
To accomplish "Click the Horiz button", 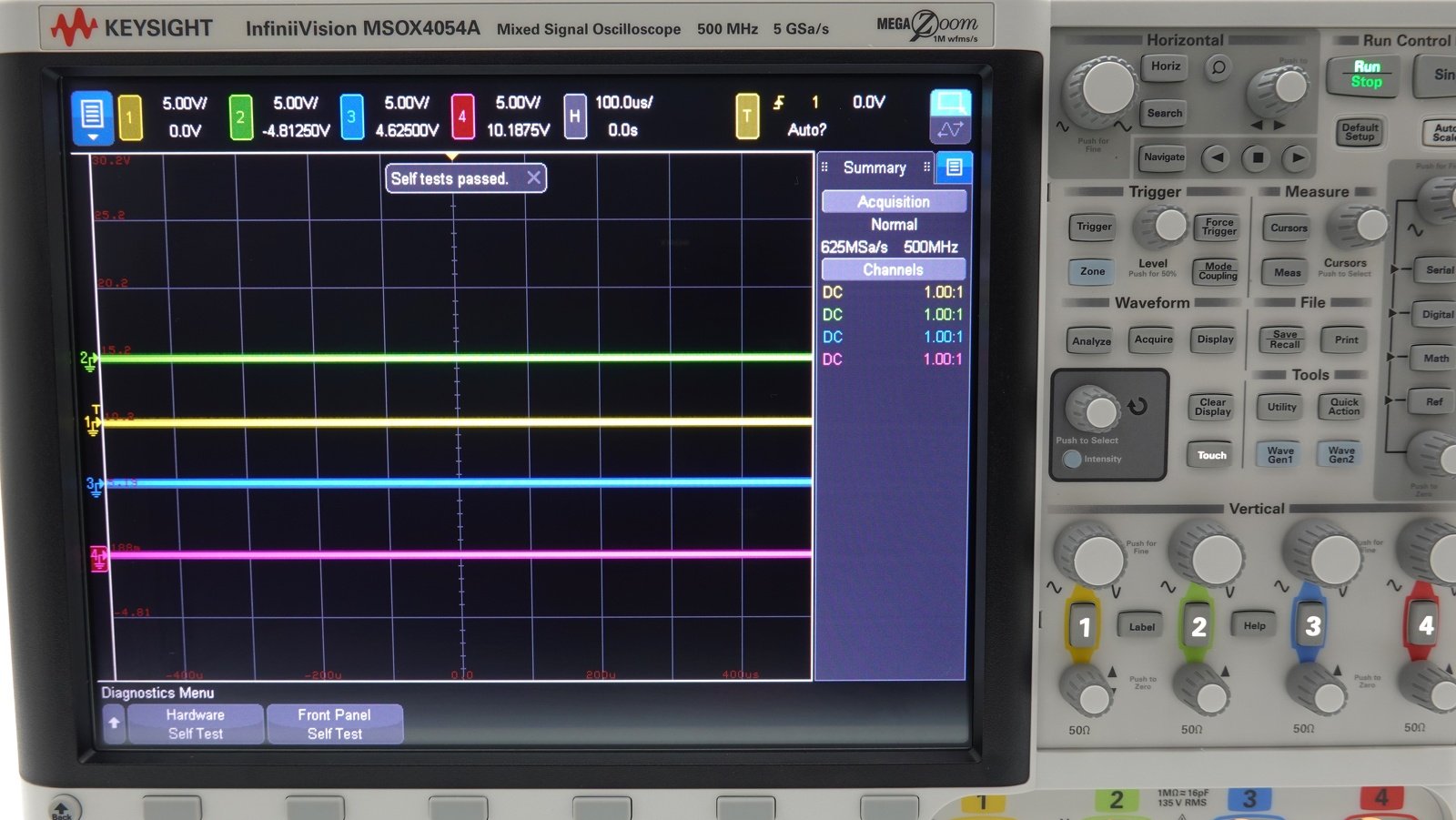I will (x=1166, y=66).
